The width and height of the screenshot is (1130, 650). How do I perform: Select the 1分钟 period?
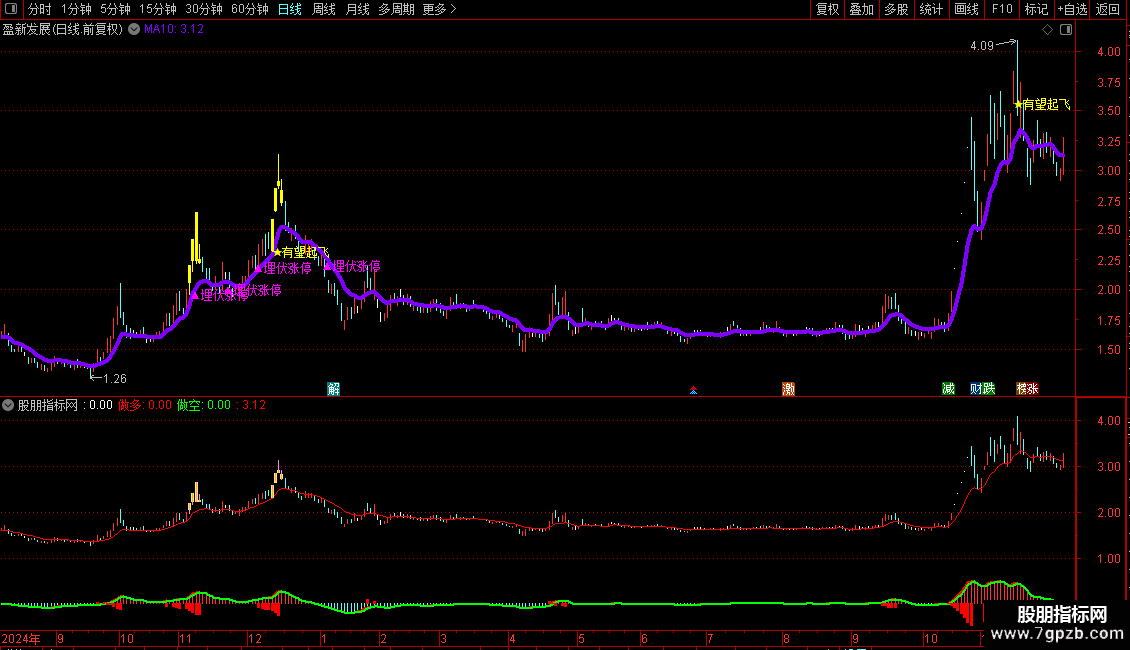[x=76, y=9]
